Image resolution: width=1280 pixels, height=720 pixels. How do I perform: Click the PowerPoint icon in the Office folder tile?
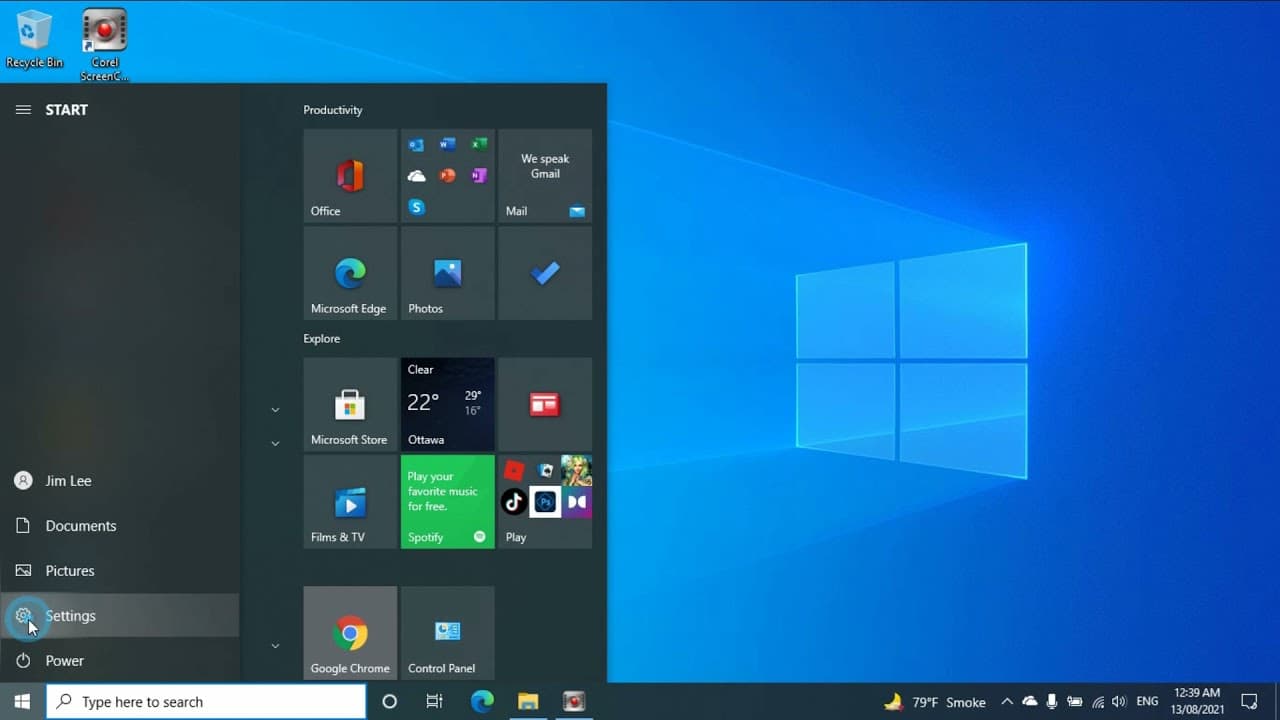[448, 176]
